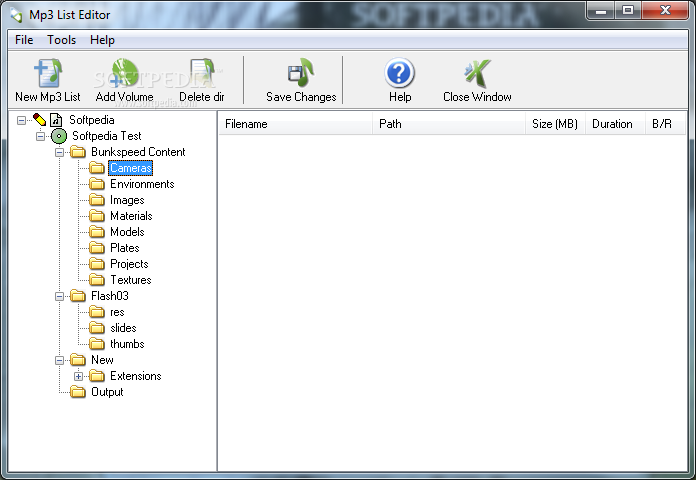Sort by the Size (MB) column header
This screenshot has width=696, height=480.
(x=555, y=124)
